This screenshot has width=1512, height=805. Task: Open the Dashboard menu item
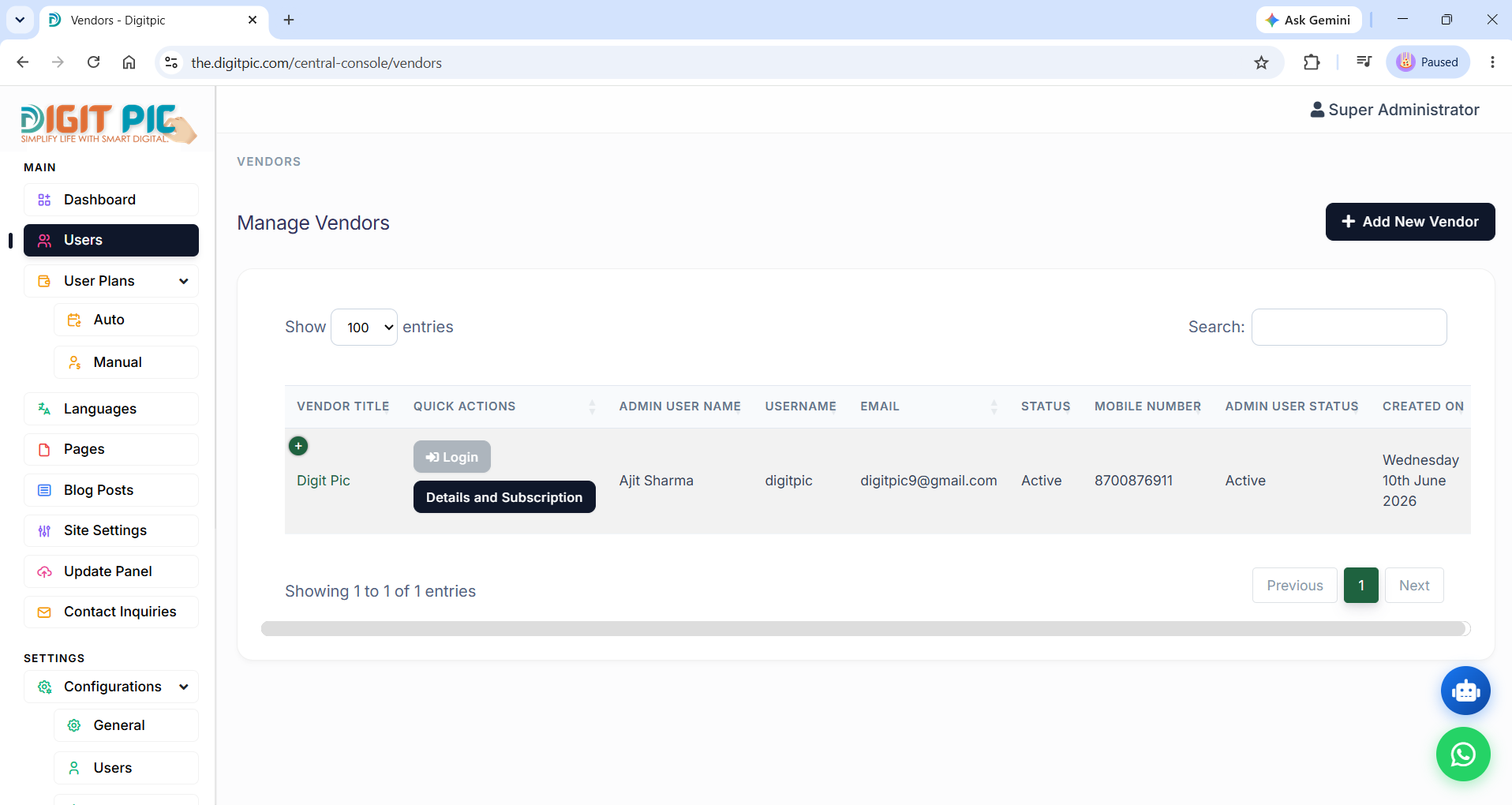pos(111,200)
